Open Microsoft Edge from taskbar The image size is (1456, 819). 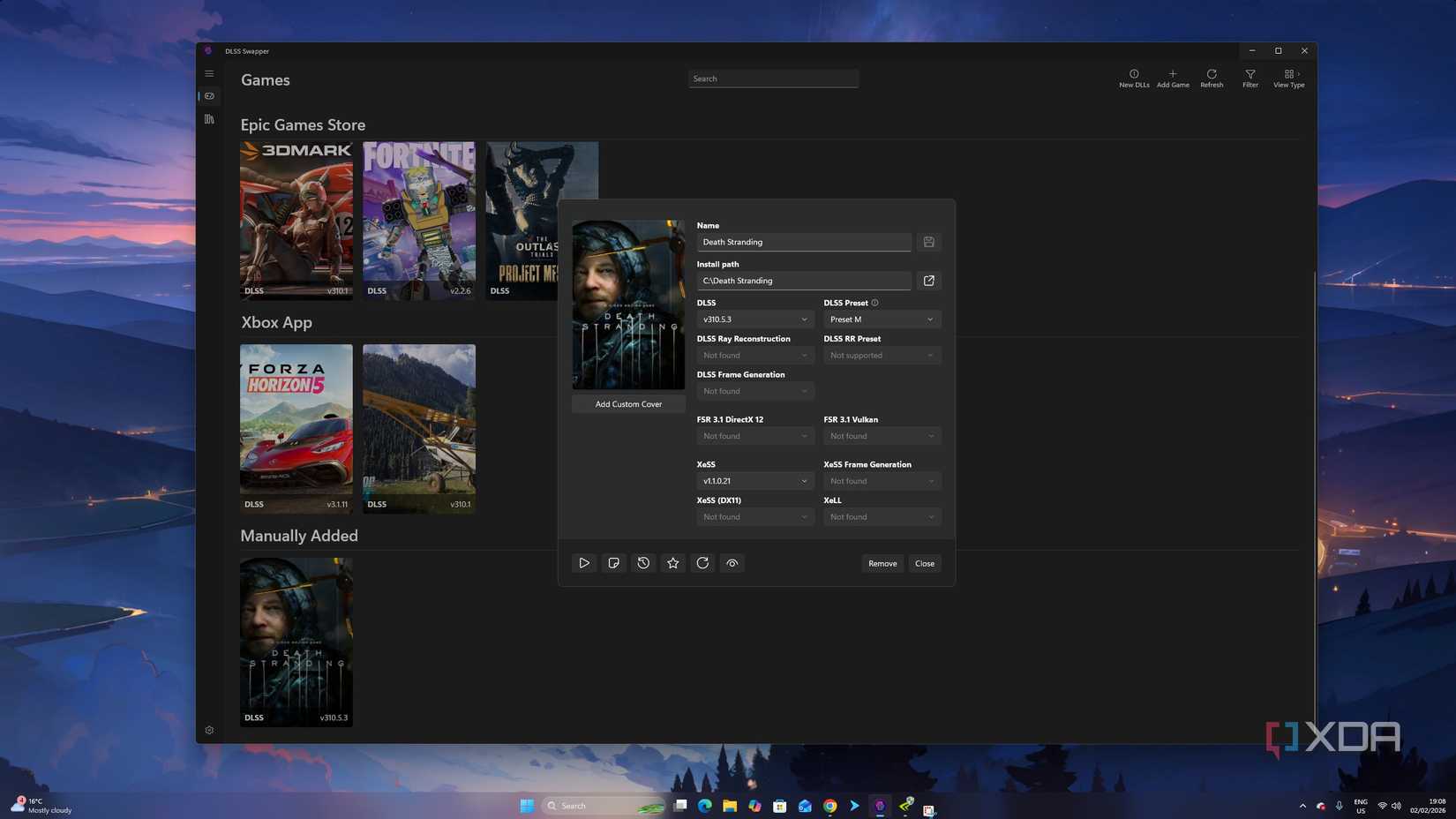pos(705,806)
